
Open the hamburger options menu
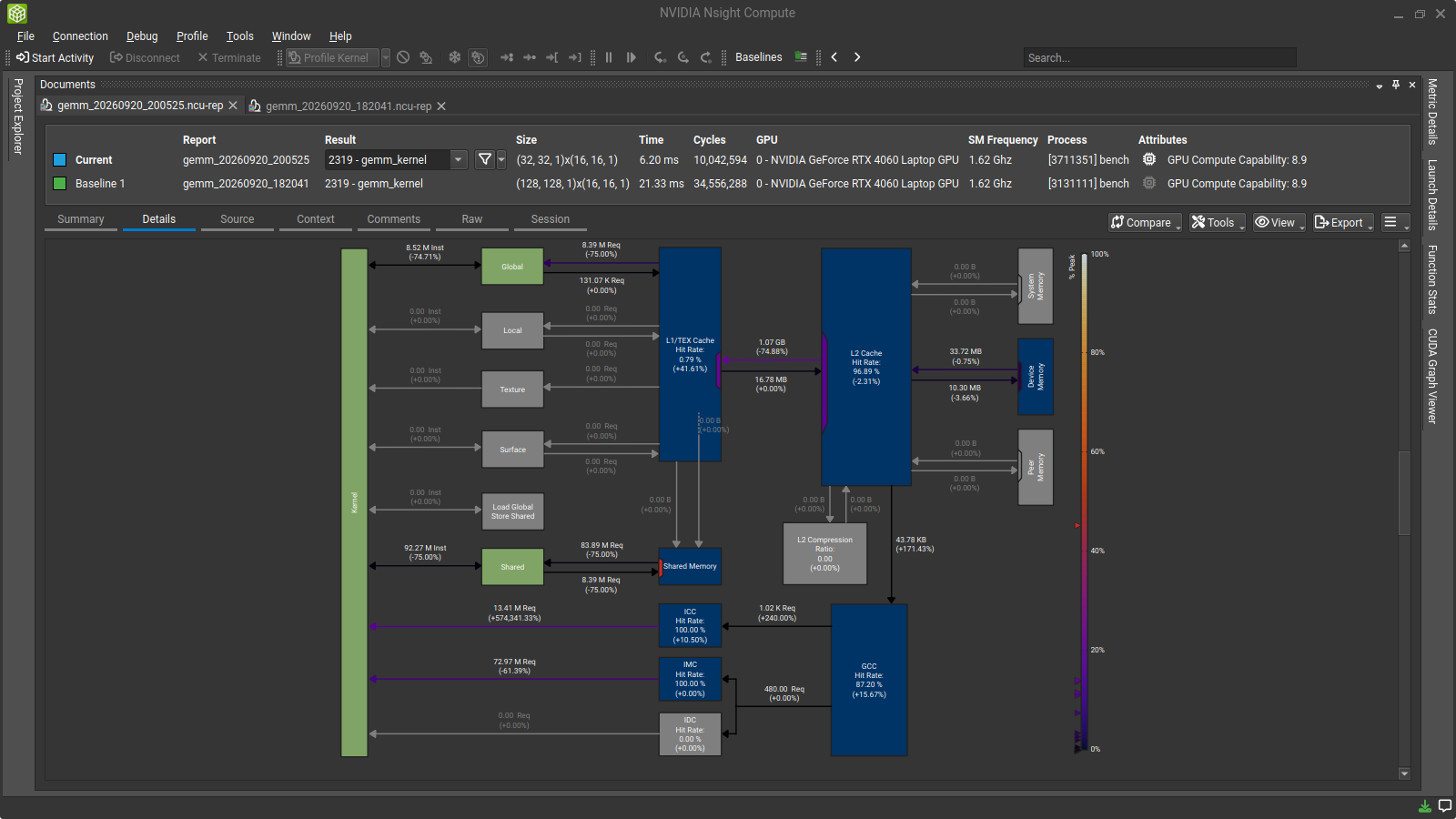1395,223
